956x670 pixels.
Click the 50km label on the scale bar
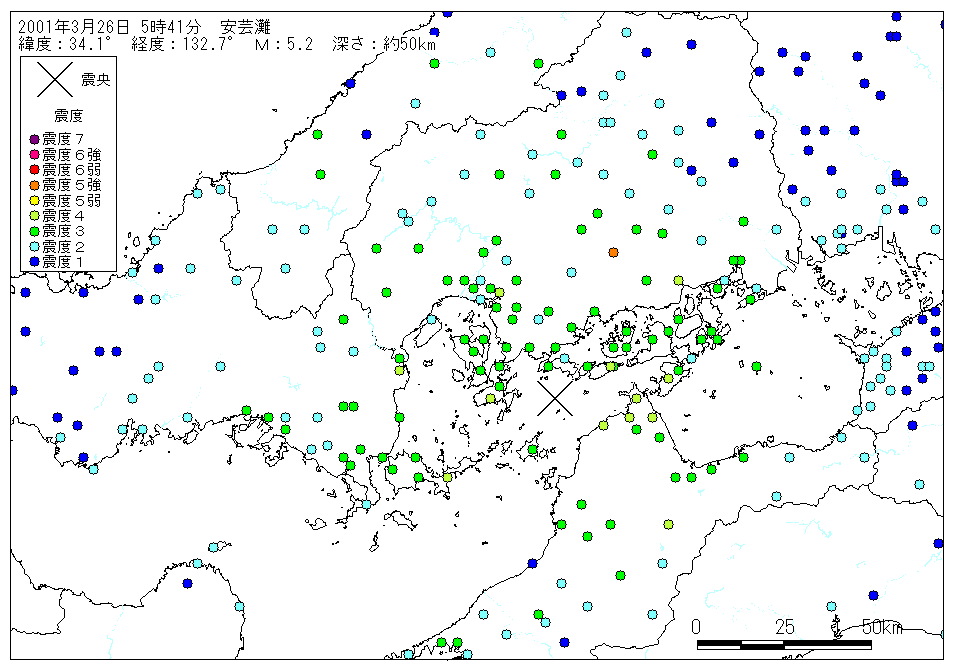pyautogui.click(x=882, y=626)
